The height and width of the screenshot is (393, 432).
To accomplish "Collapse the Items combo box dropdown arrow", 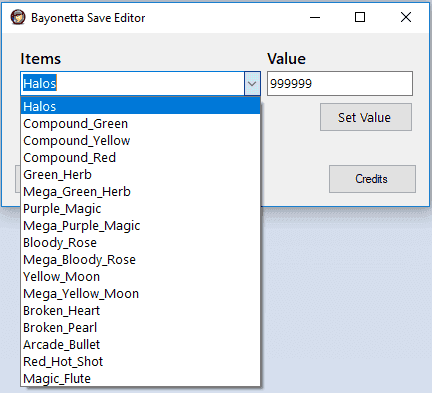I will click(x=252, y=83).
